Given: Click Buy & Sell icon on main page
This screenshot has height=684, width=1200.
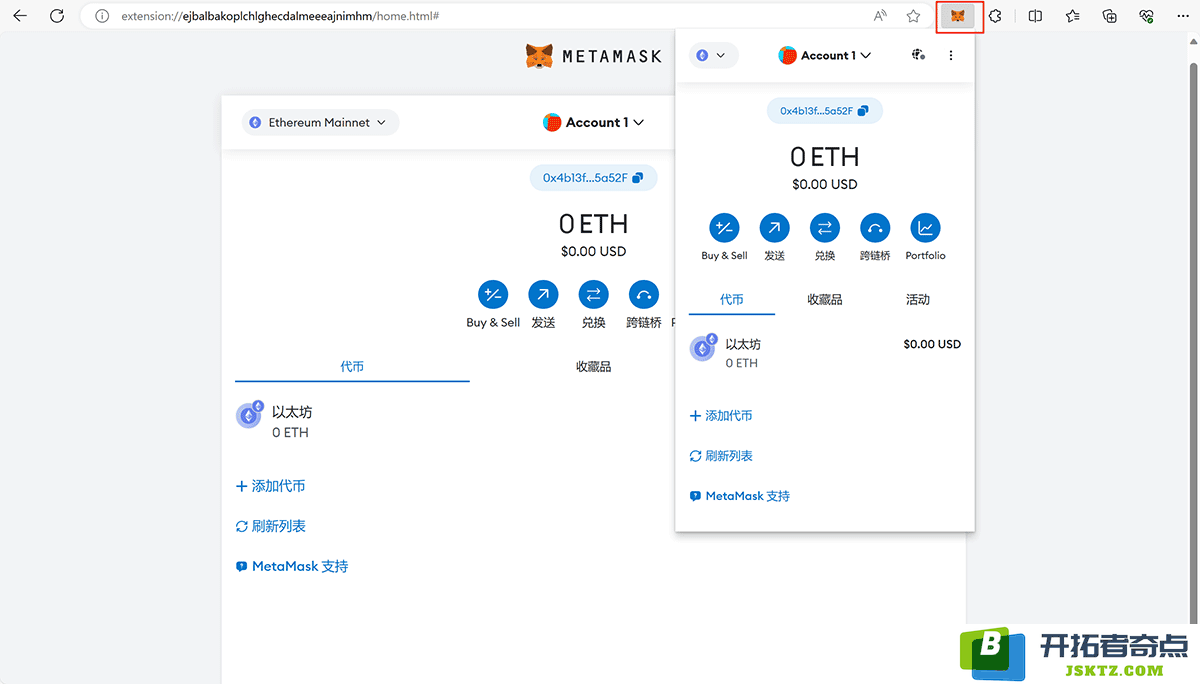Looking at the screenshot, I should pos(493,295).
